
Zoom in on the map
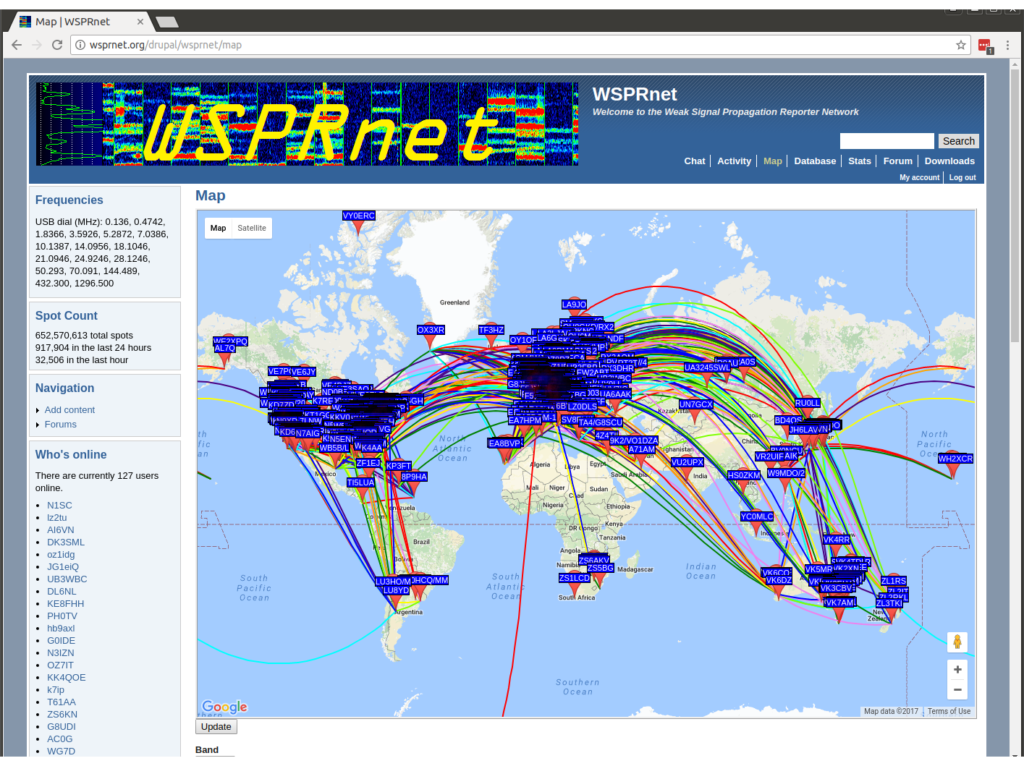(957, 669)
